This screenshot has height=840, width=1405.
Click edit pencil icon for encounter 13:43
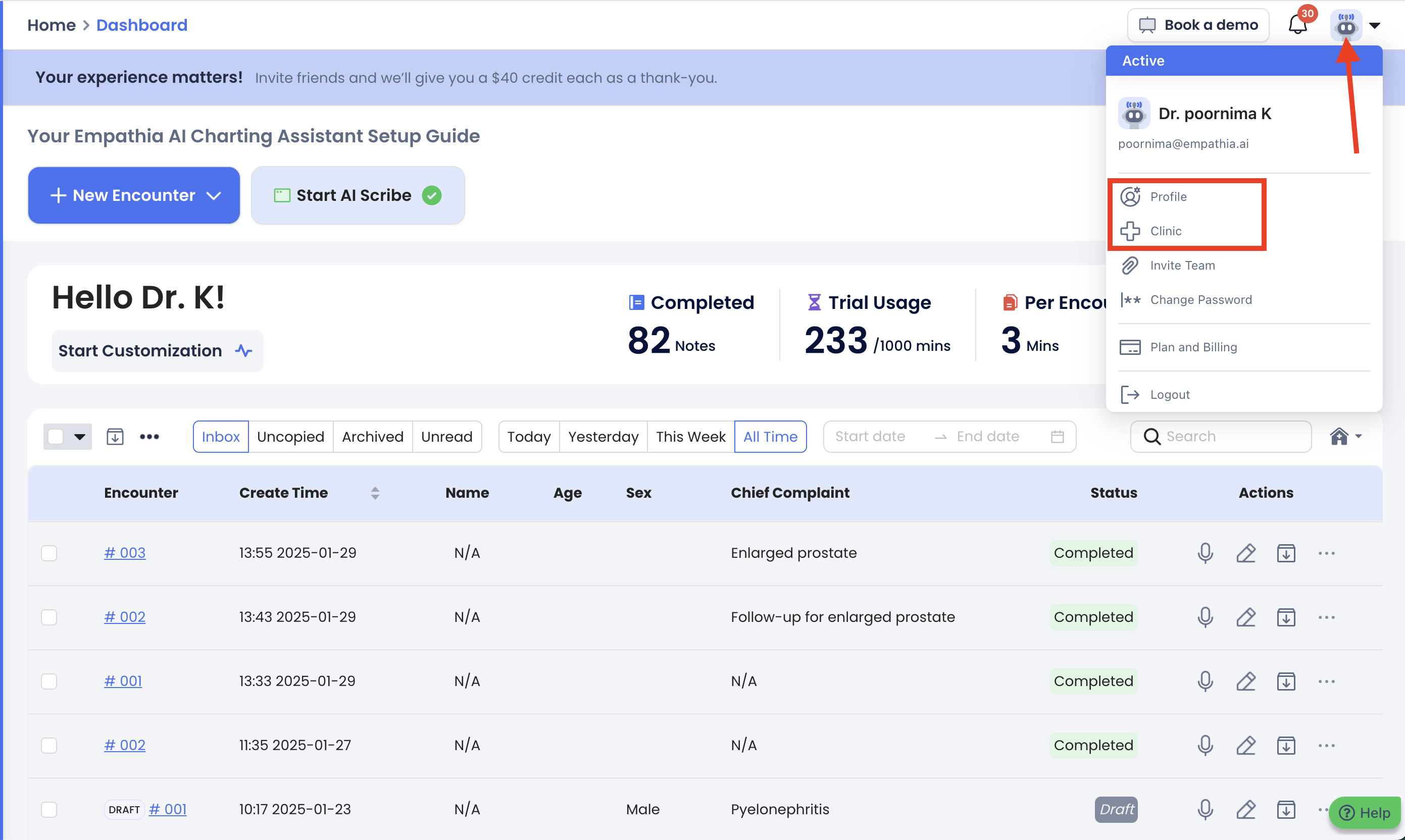point(1245,617)
